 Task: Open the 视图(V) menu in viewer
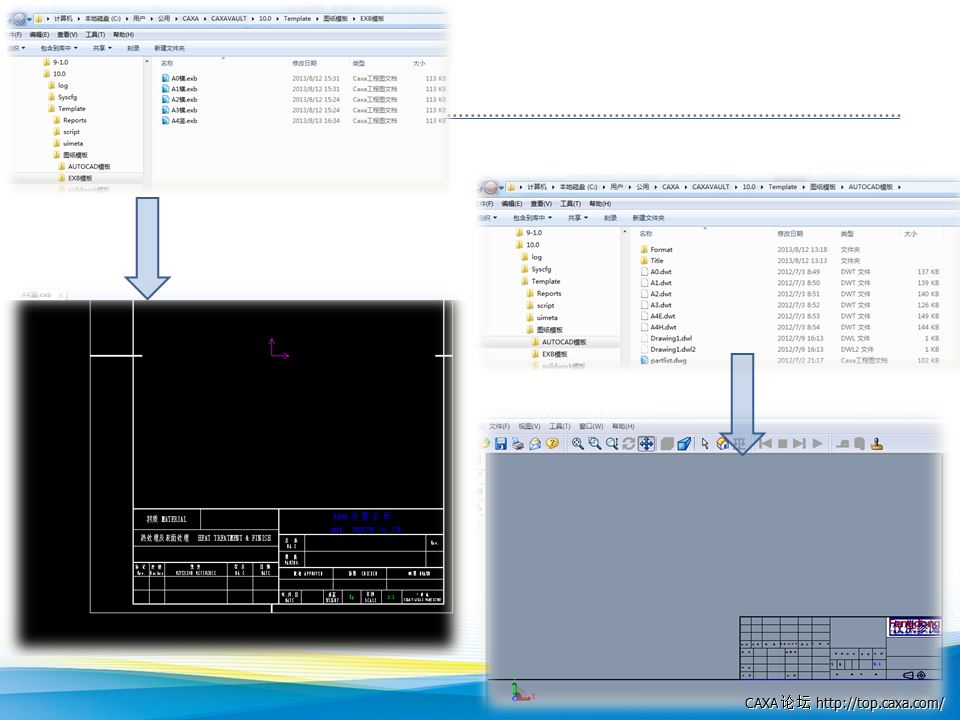pos(529,426)
